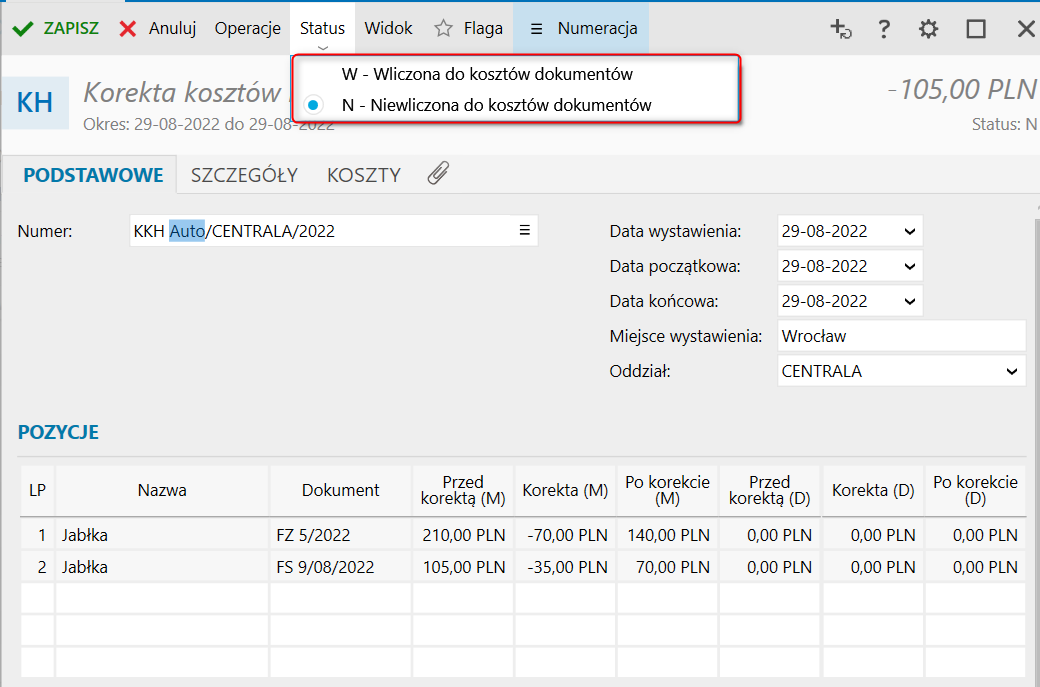
Task: Open the Operacje menu
Action: click(247, 29)
